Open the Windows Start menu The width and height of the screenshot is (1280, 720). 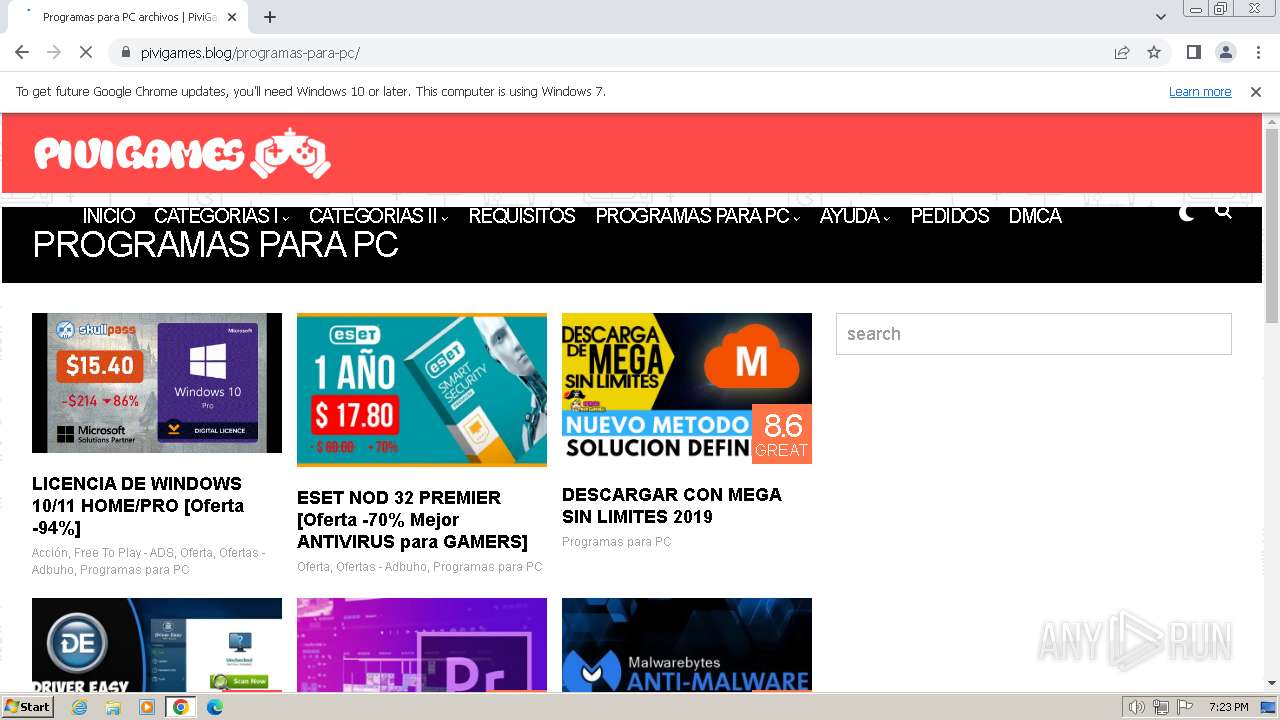pyautogui.click(x=28, y=707)
